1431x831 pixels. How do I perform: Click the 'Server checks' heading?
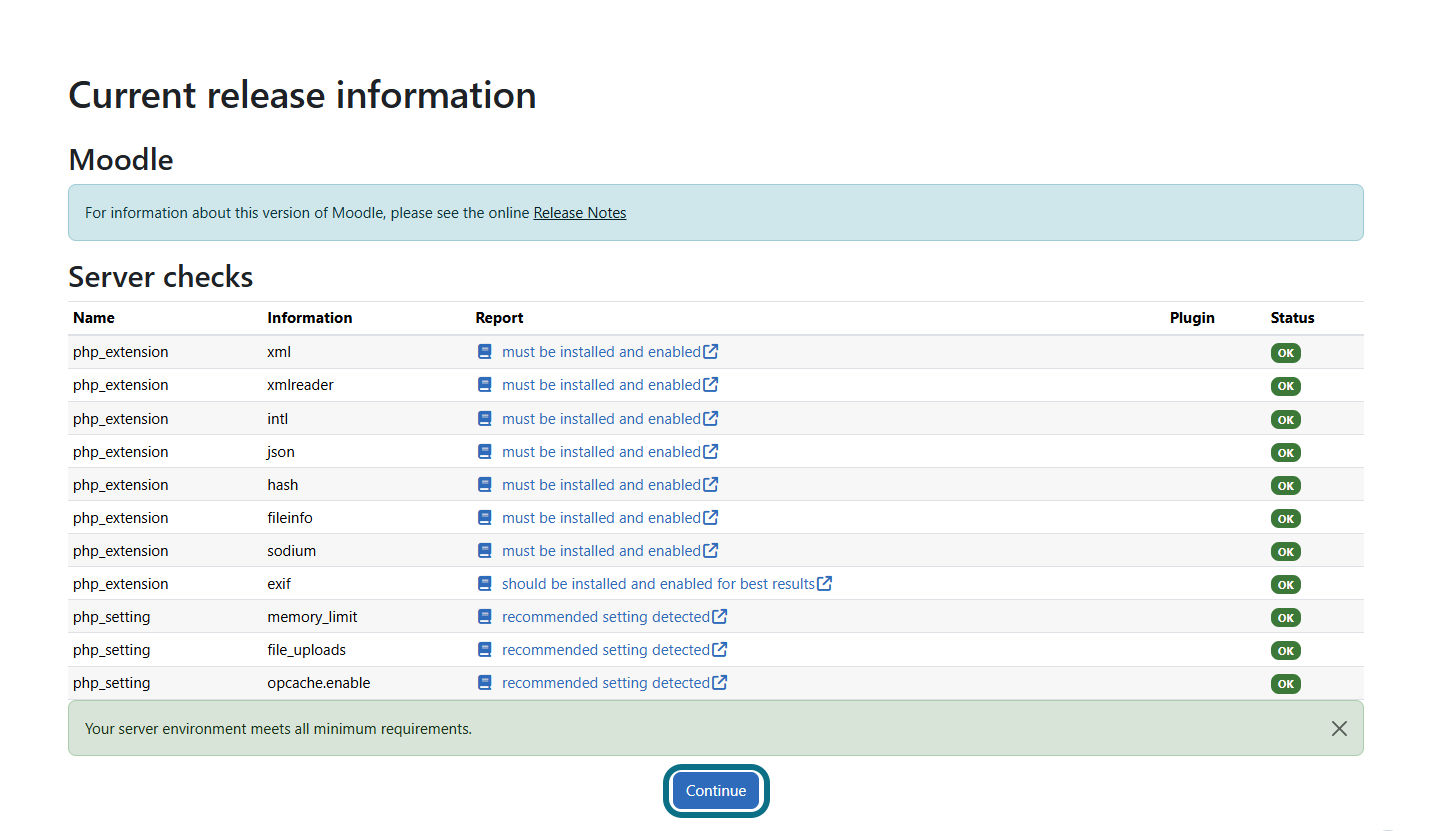click(x=161, y=277)
